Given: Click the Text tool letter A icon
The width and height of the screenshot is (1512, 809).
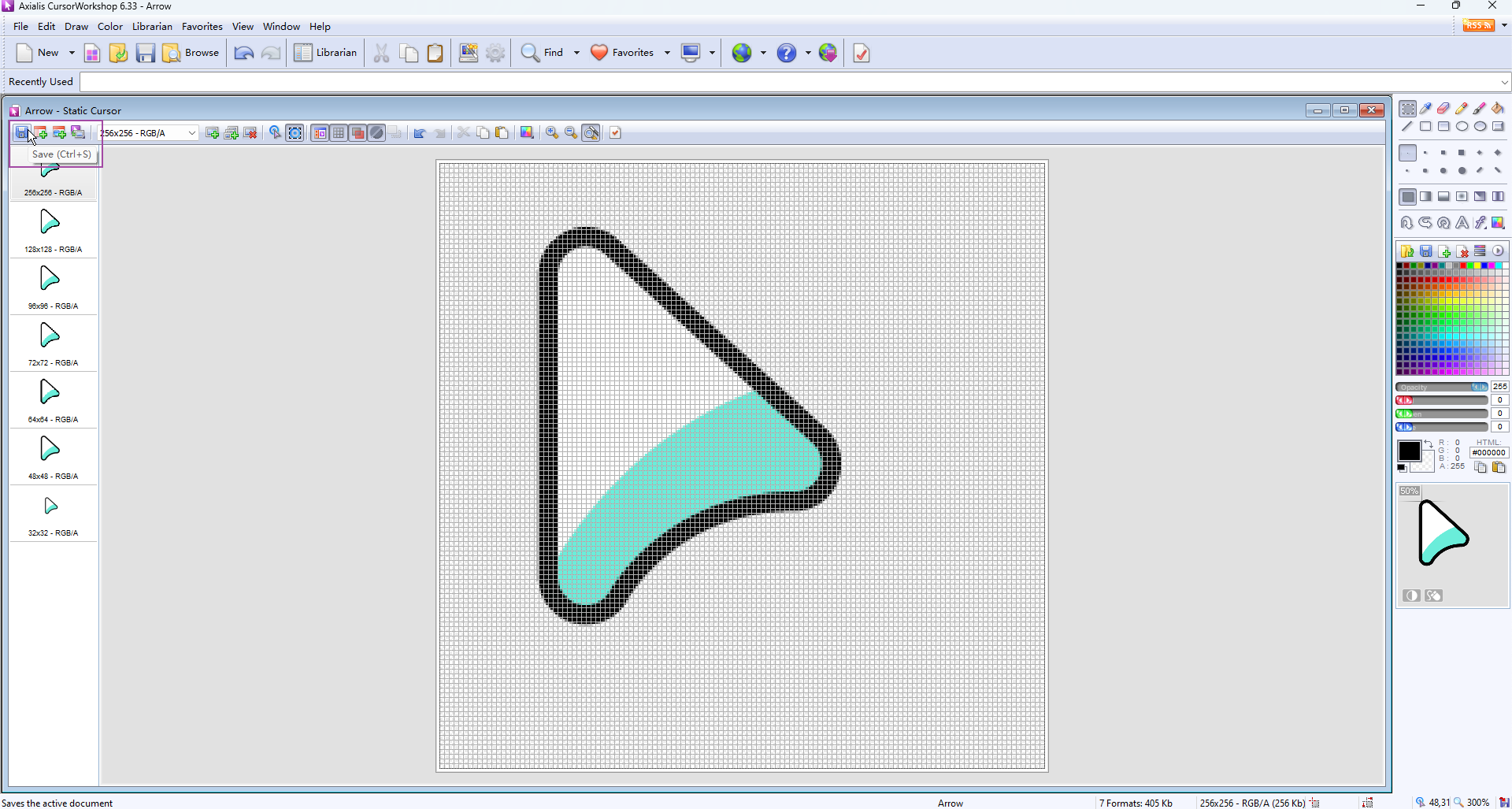Looking at the screenshot, I should point(1462,223).
